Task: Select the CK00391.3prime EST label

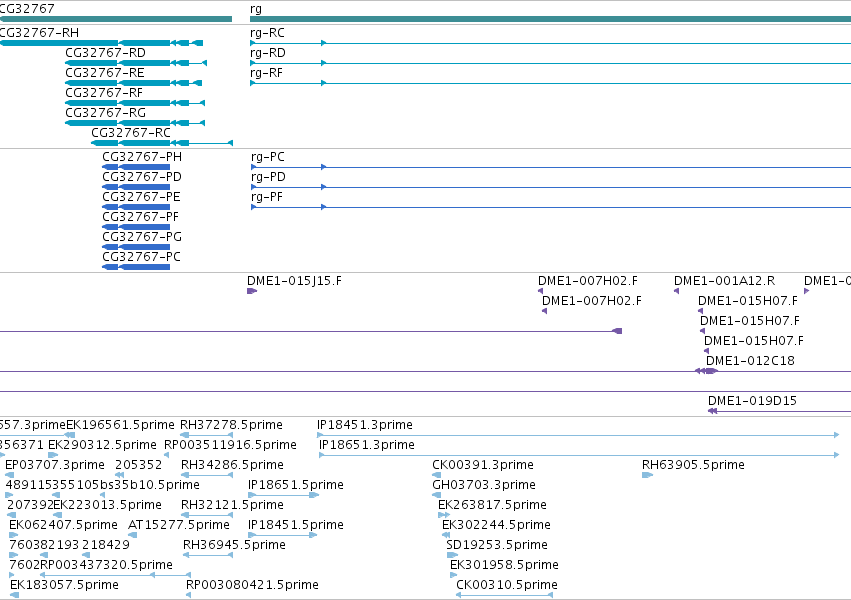Action: point(483,465)
